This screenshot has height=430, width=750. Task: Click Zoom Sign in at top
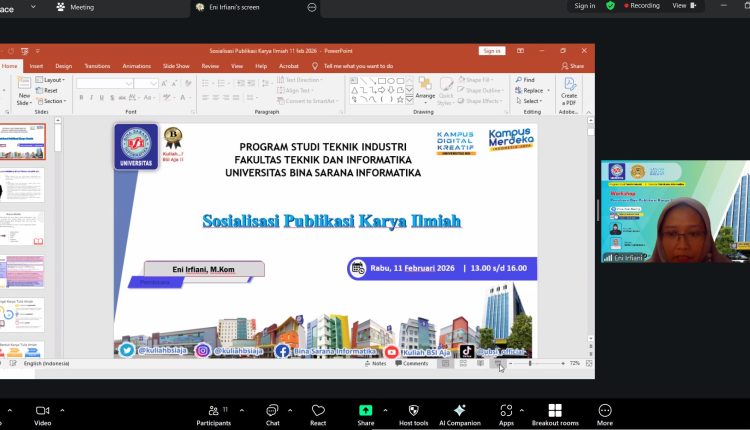[585, 6]
